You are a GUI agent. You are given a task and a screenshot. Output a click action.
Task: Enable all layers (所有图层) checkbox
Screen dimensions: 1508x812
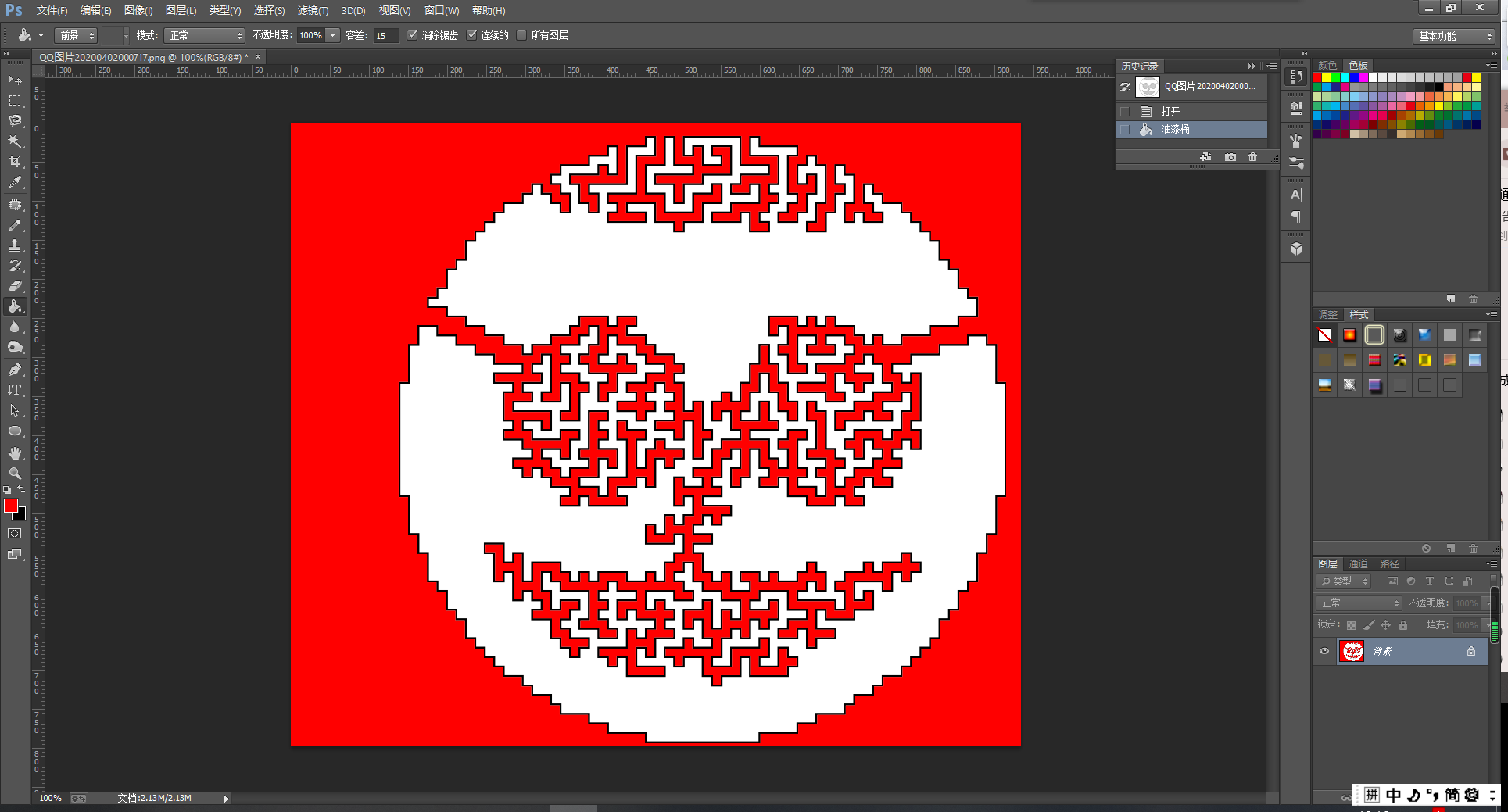coord(521,35)
